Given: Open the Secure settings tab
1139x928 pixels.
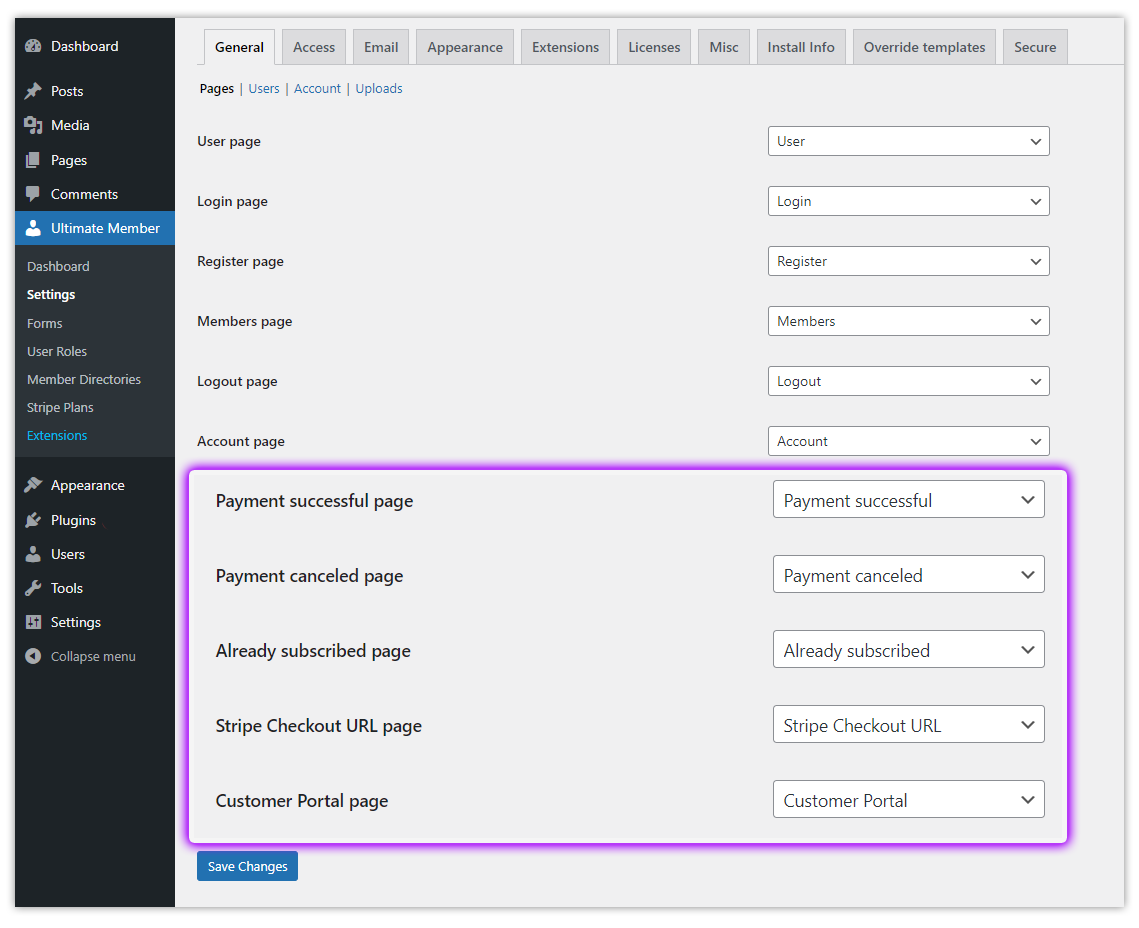Looking at the screenshot, I should pos(1035,46).
